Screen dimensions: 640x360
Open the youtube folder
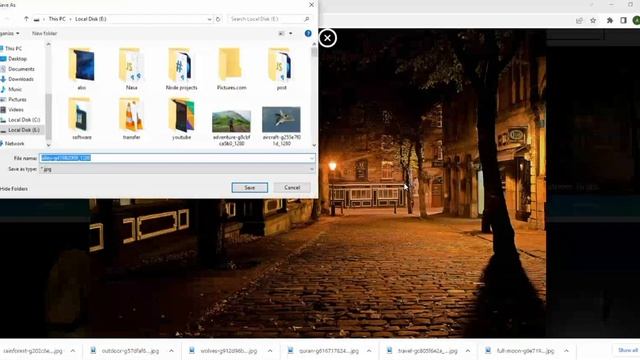tap(181, 118)
